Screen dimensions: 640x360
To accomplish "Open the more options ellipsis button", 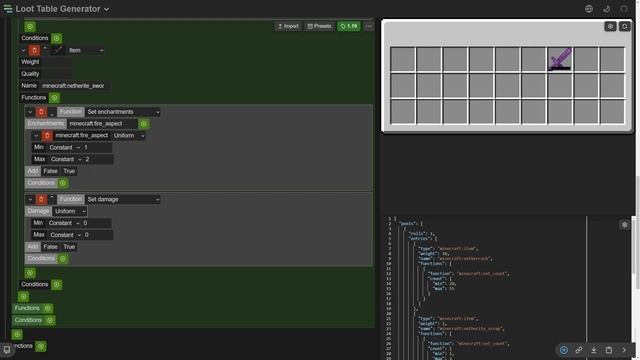I will click(x=369, y=26).
